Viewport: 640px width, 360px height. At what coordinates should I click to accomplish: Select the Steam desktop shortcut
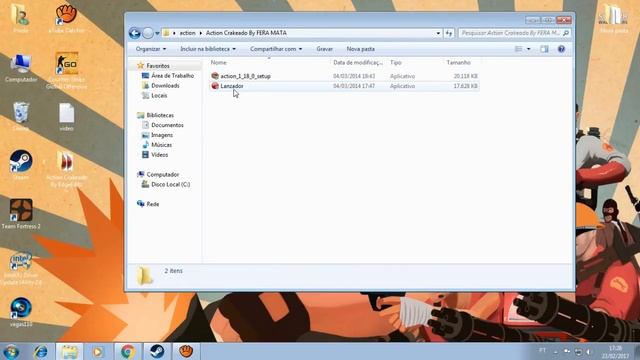pos(21,165)
